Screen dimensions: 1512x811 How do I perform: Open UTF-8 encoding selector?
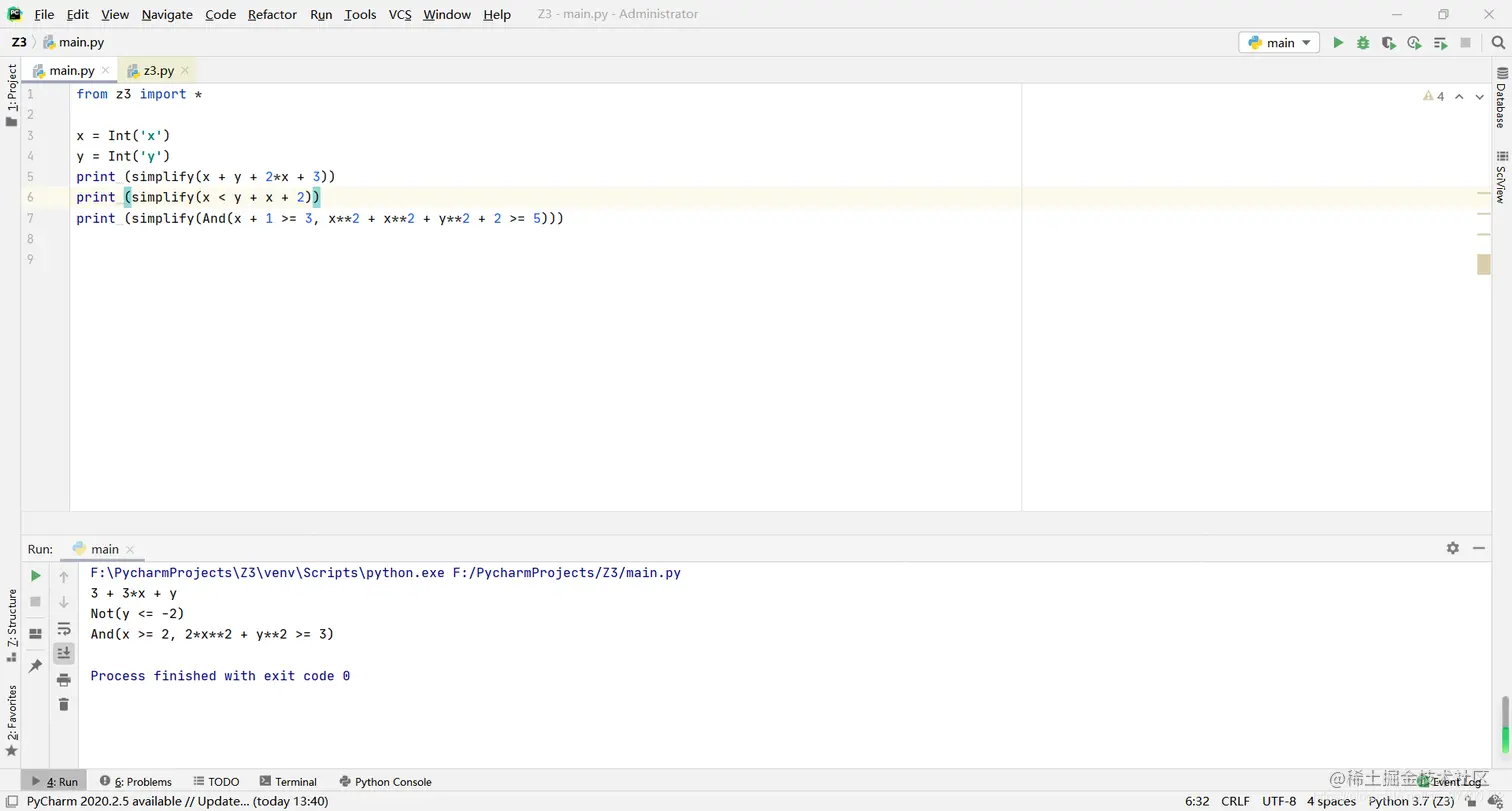coord(1279,801)
